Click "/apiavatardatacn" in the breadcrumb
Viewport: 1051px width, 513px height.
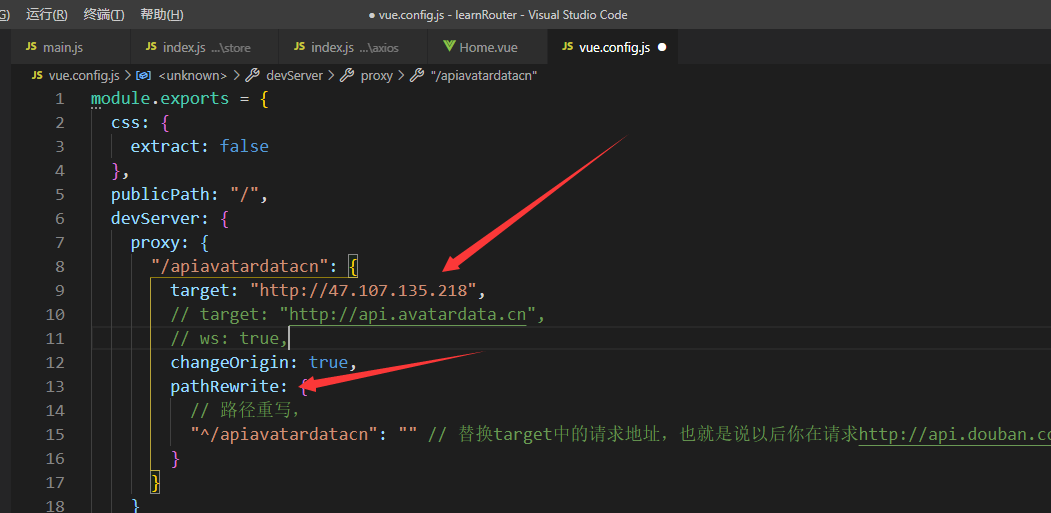pyautogui.click(x=484, y=76)
